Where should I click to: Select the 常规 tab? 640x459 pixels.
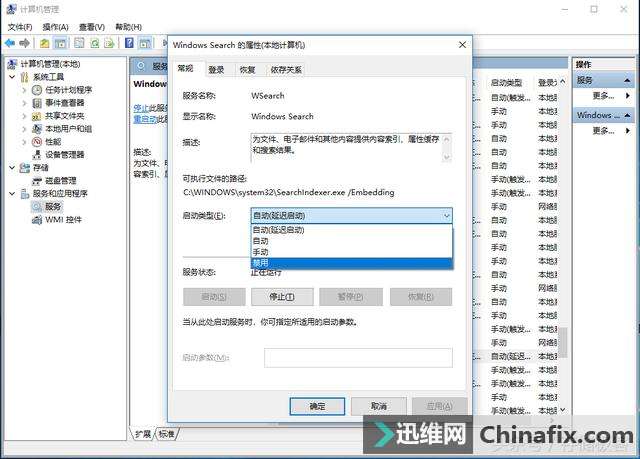(185, 69)
